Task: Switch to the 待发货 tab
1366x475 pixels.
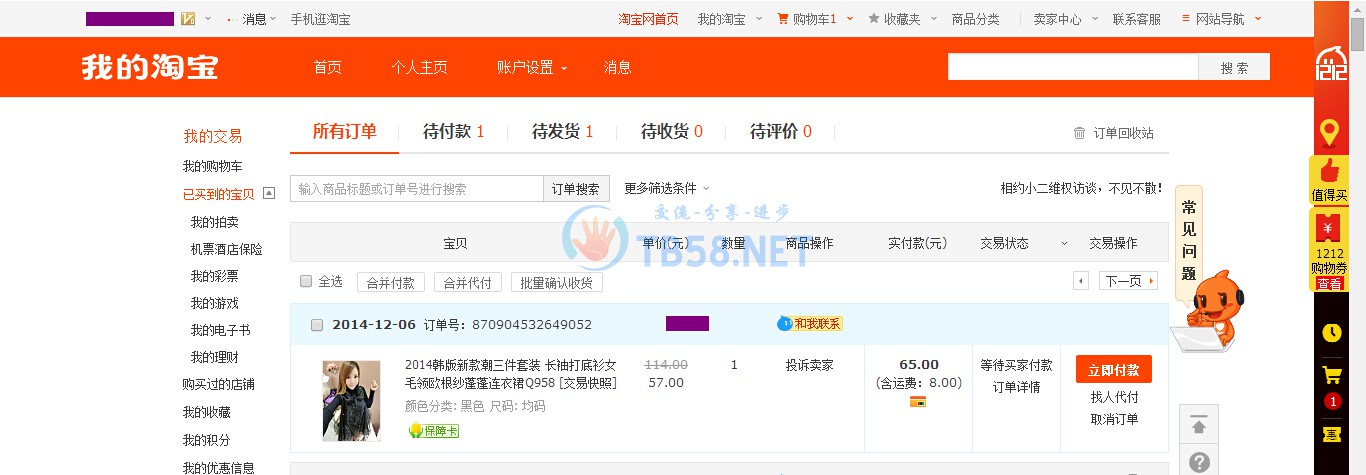Action: [x=563, y=131]
